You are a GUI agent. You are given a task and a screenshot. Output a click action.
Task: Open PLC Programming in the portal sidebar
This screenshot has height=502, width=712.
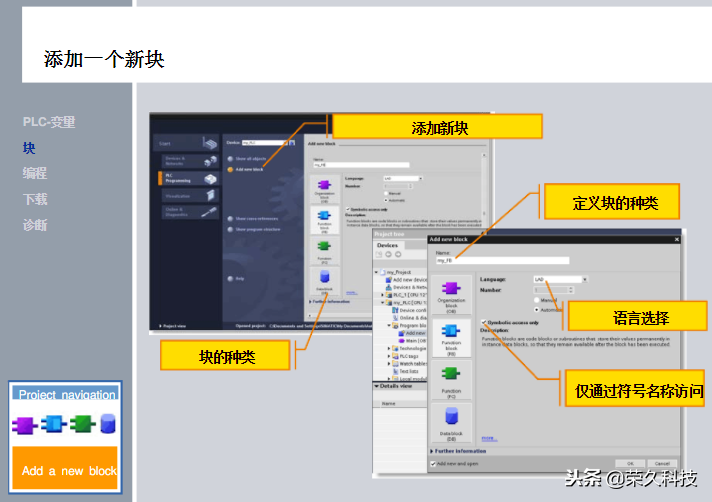[188, 178]
